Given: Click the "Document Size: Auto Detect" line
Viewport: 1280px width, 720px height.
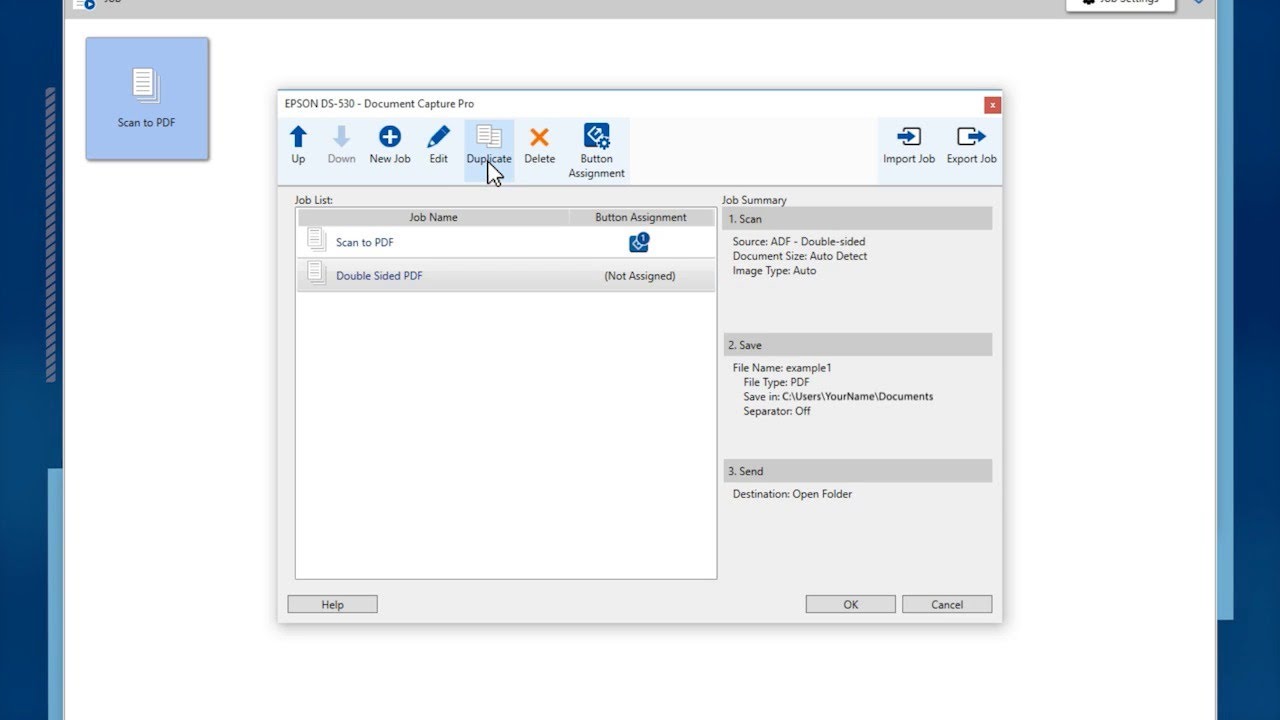Looking at the screenshot, I should (800, 256).
